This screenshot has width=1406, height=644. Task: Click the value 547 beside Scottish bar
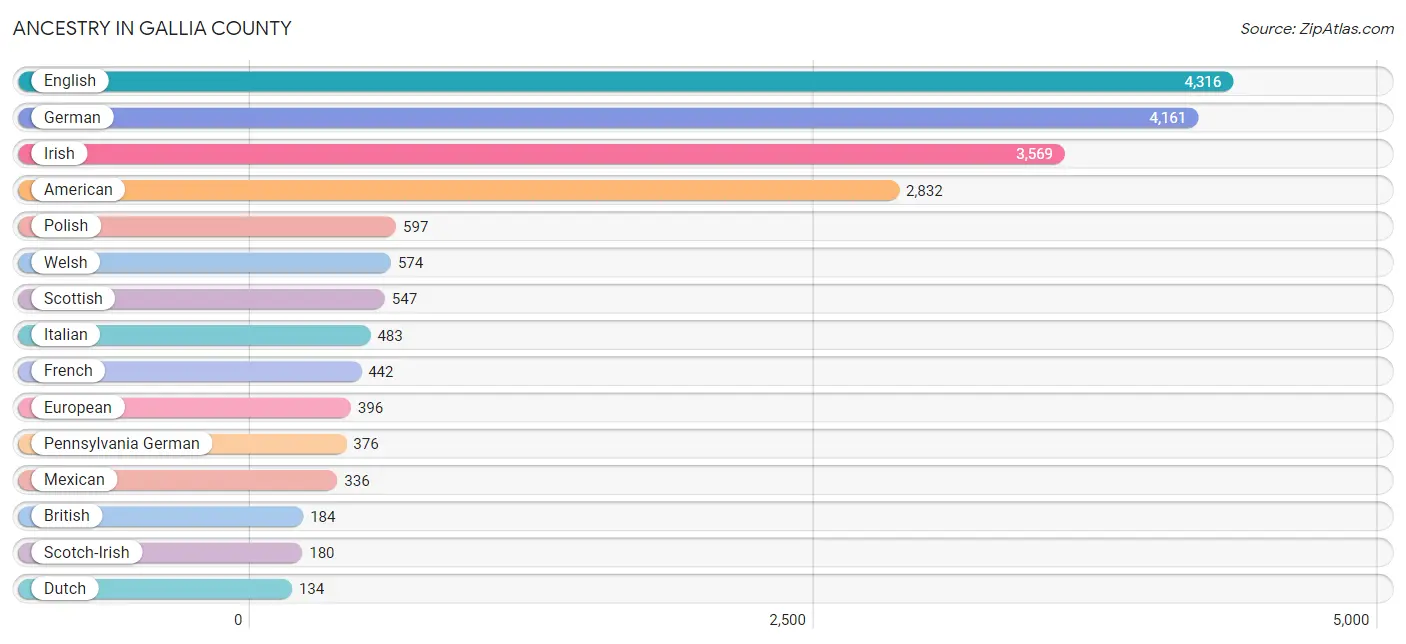pos(405,299)
